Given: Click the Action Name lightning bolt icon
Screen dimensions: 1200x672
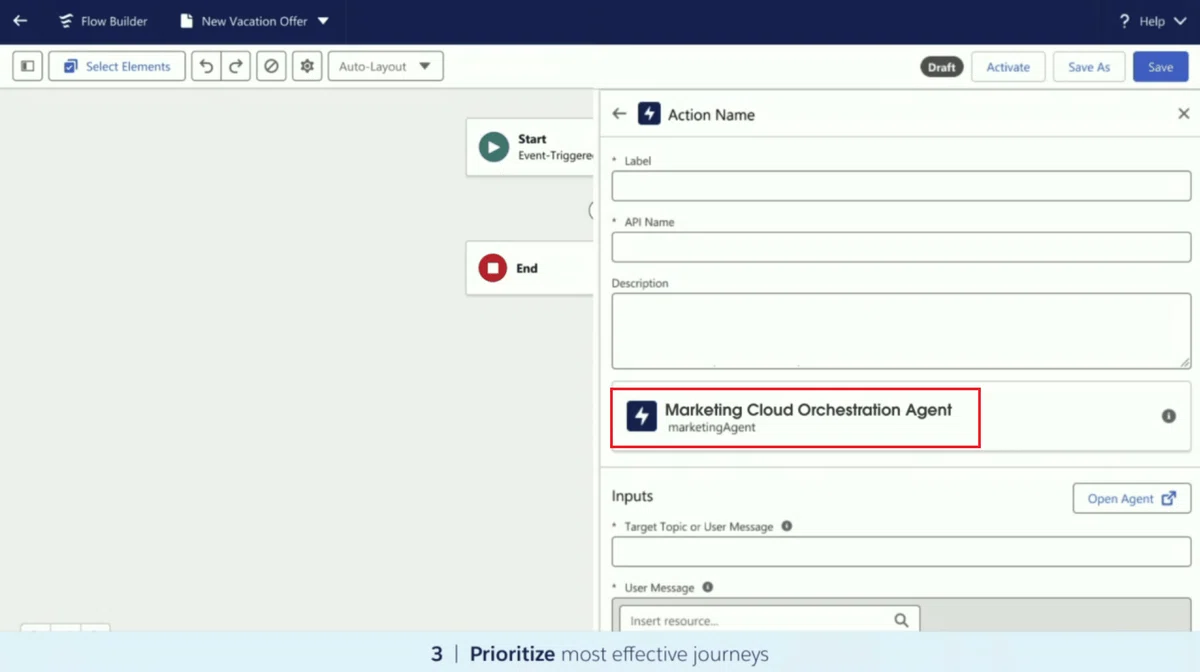Looking at the screenshot, I should [649, 114].
